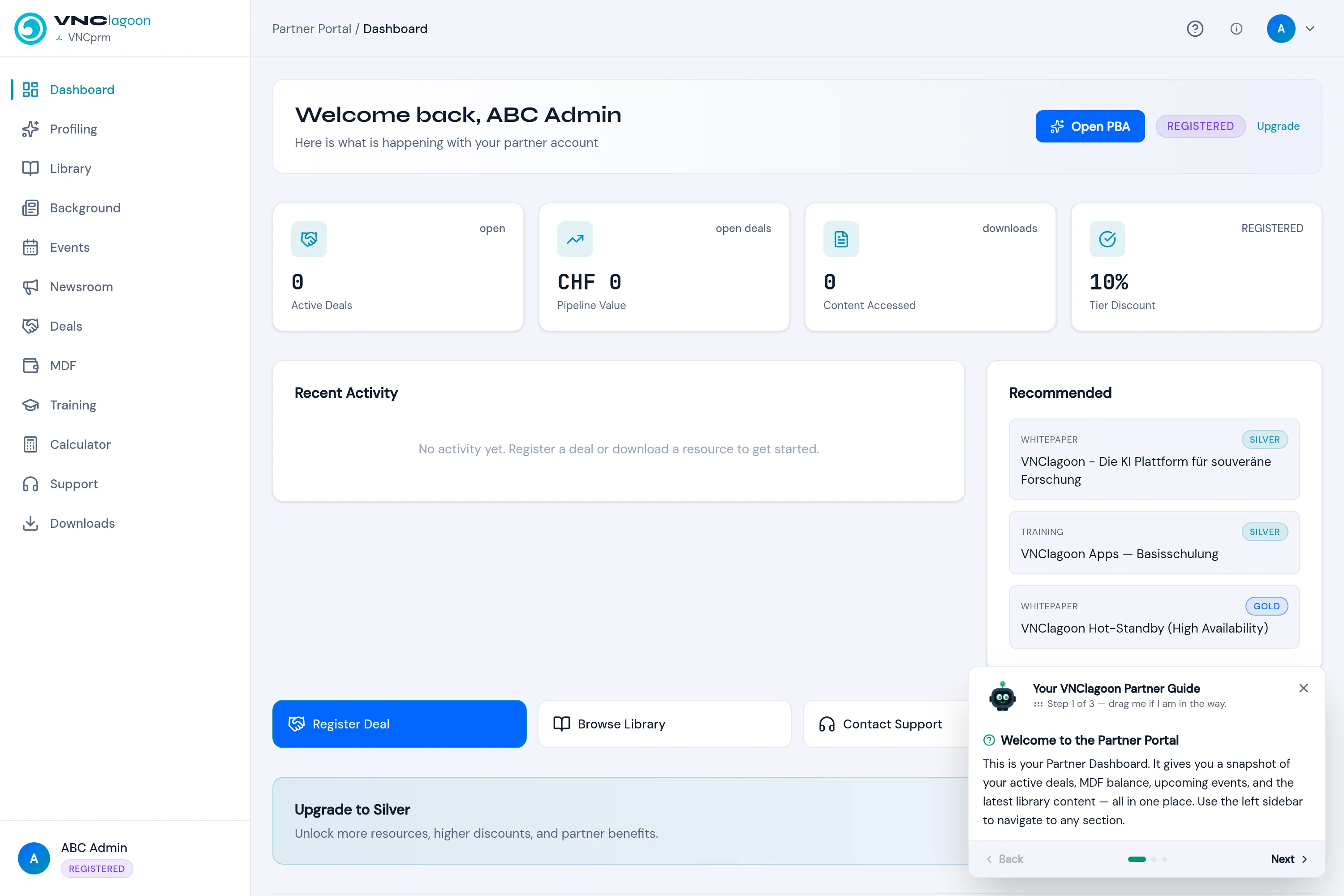Click the second step dot in guide
This screenshot has width=1344, height=896.
pos(1154,859)
